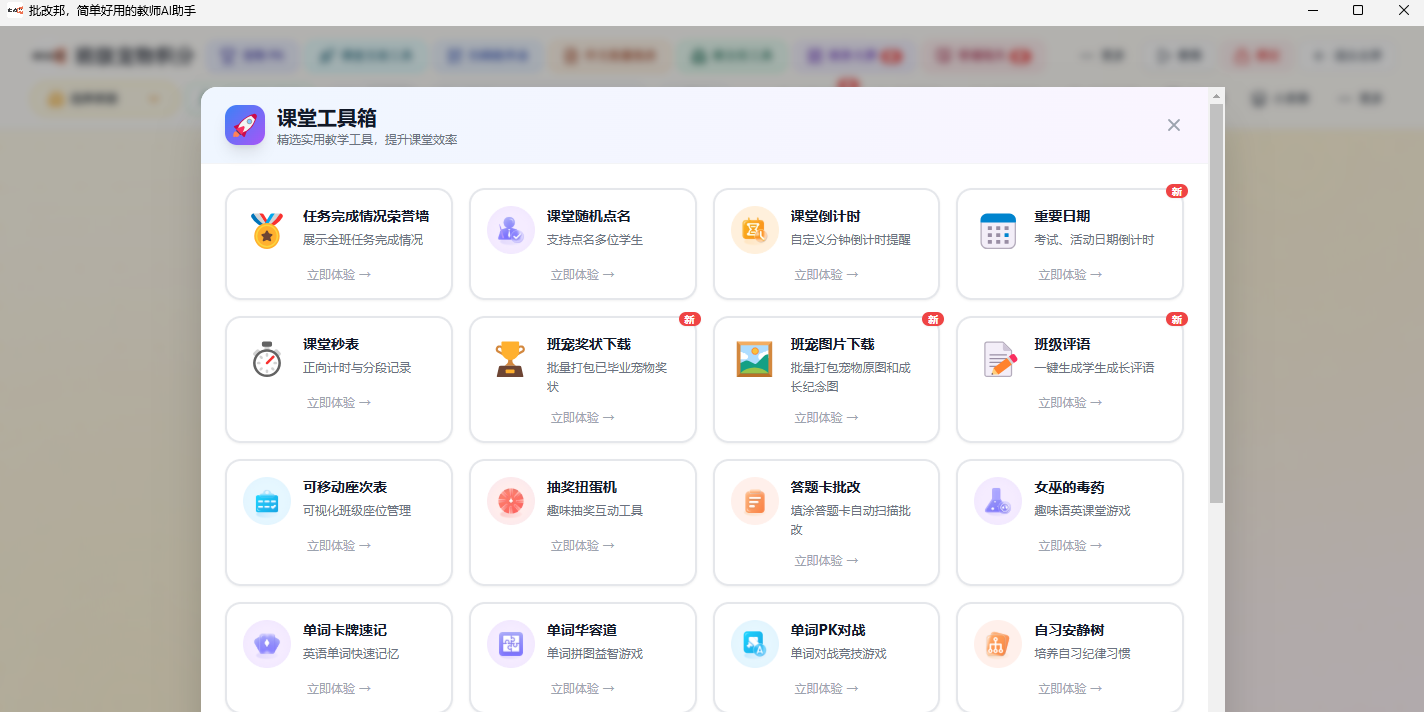Click the 女巫的毒药 potion flask icon
Screen dimensions: 1424x712
pyautogui.click(x=998, y=501)
